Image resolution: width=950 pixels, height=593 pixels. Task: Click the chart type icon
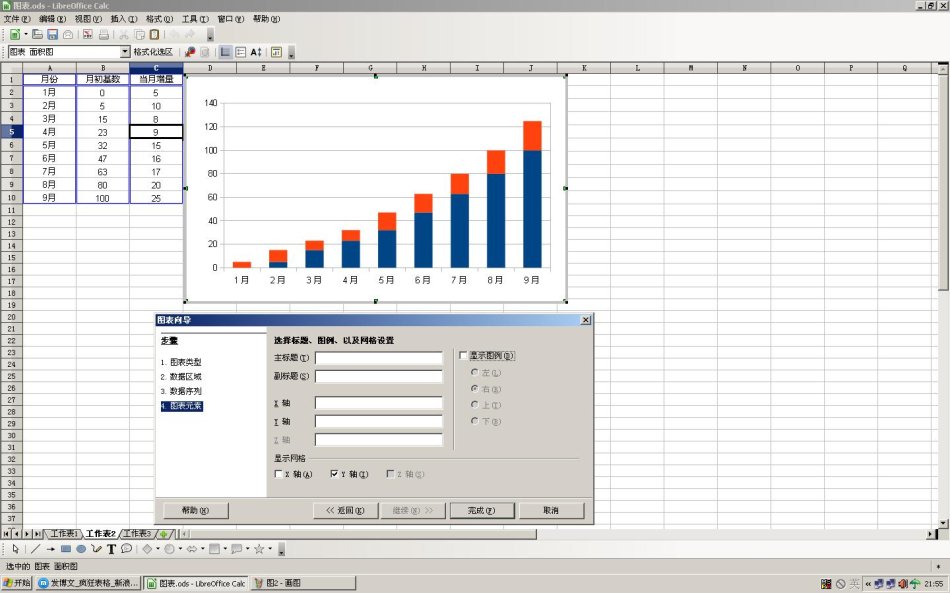pyautogui.click(x=190, y=52)
